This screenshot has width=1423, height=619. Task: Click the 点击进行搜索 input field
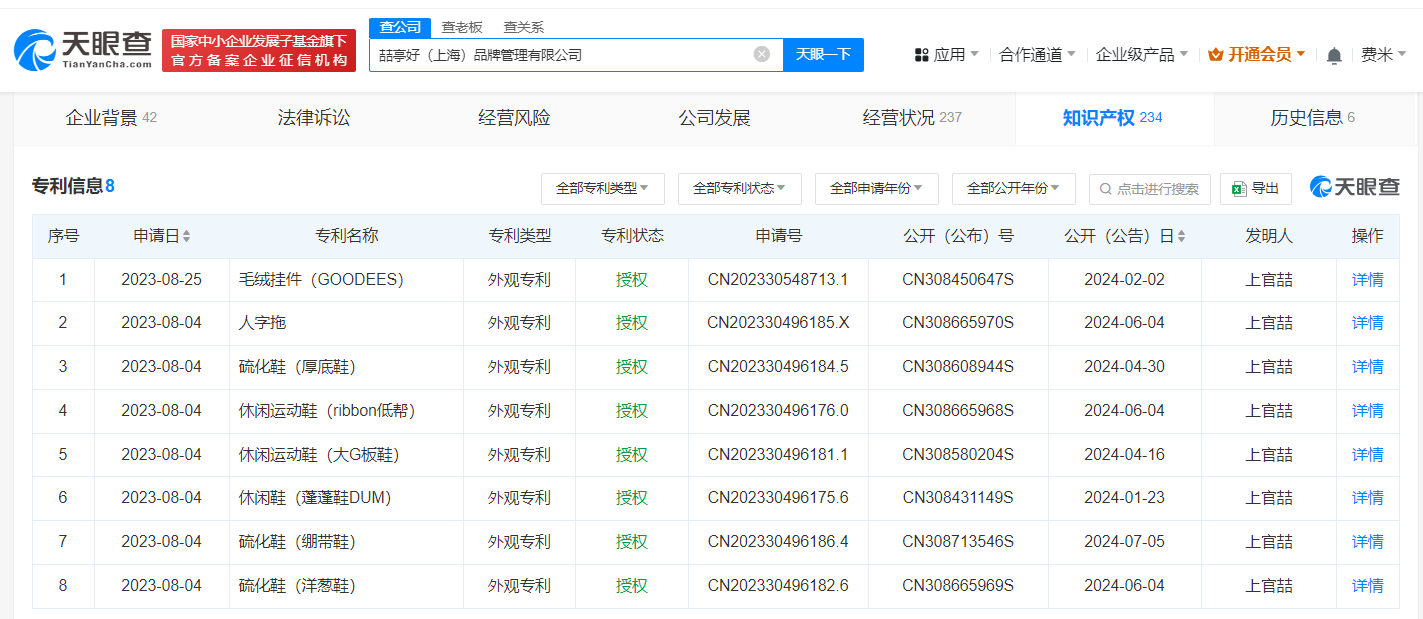(x=1150, y=189)
